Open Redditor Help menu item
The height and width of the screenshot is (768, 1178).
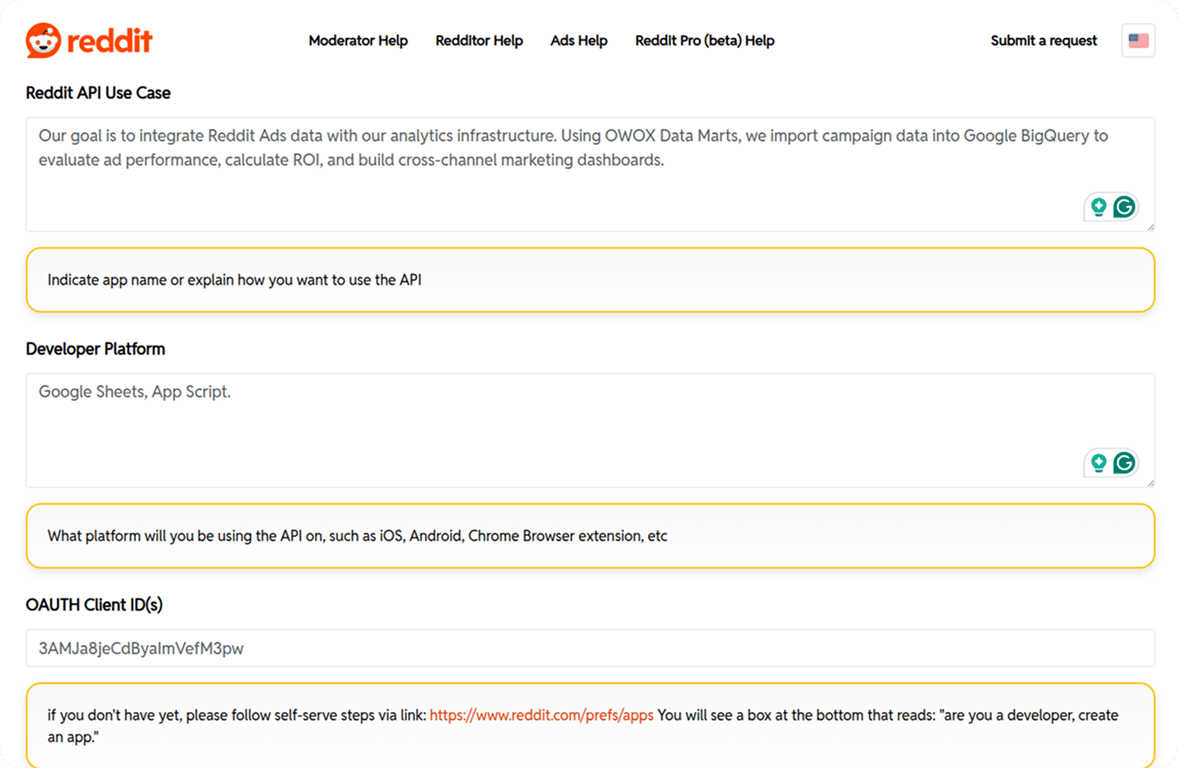click(x=479, y=41)
